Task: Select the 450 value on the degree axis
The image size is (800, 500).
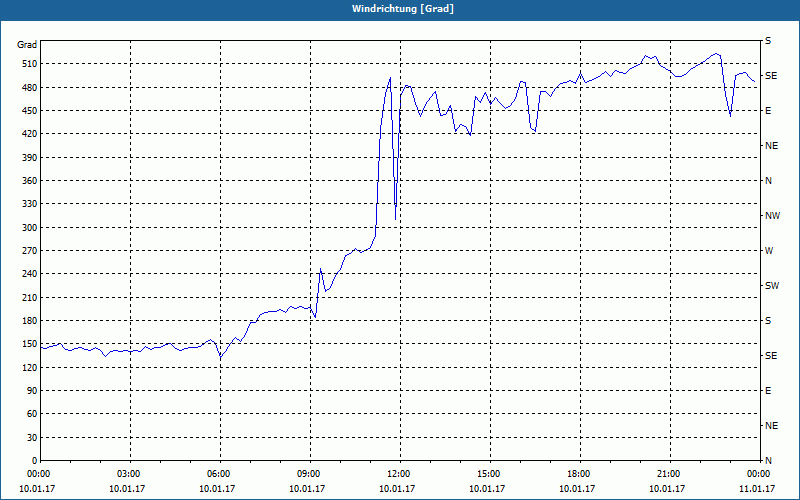Action: [29, 111]
